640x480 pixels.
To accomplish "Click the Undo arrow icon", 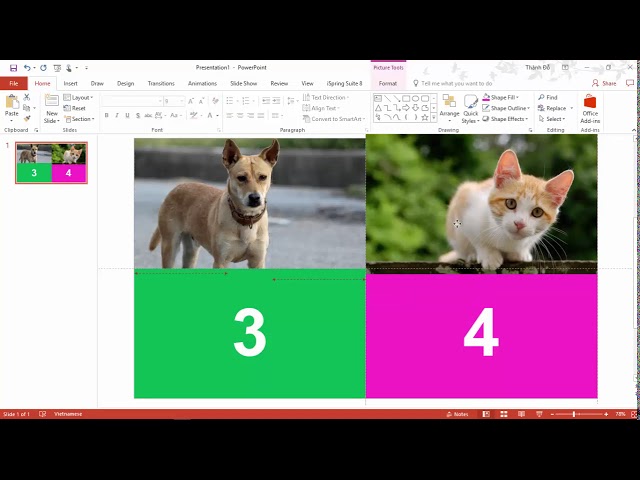I will [27, 68].
